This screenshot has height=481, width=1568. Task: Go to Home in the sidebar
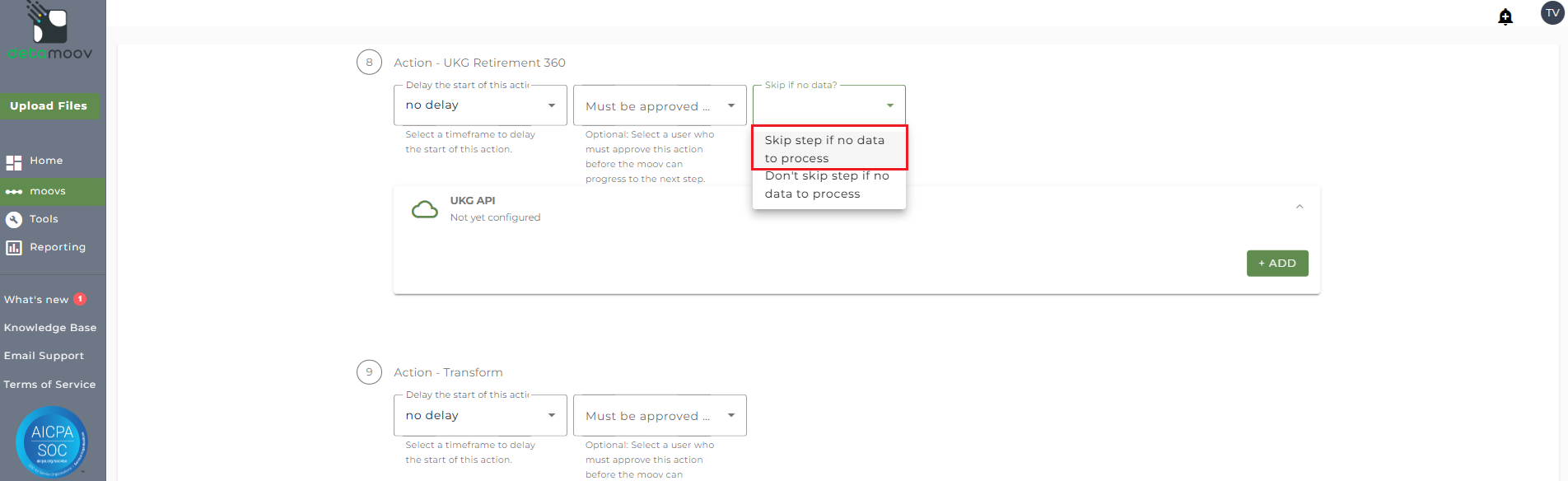coord(46,161)
